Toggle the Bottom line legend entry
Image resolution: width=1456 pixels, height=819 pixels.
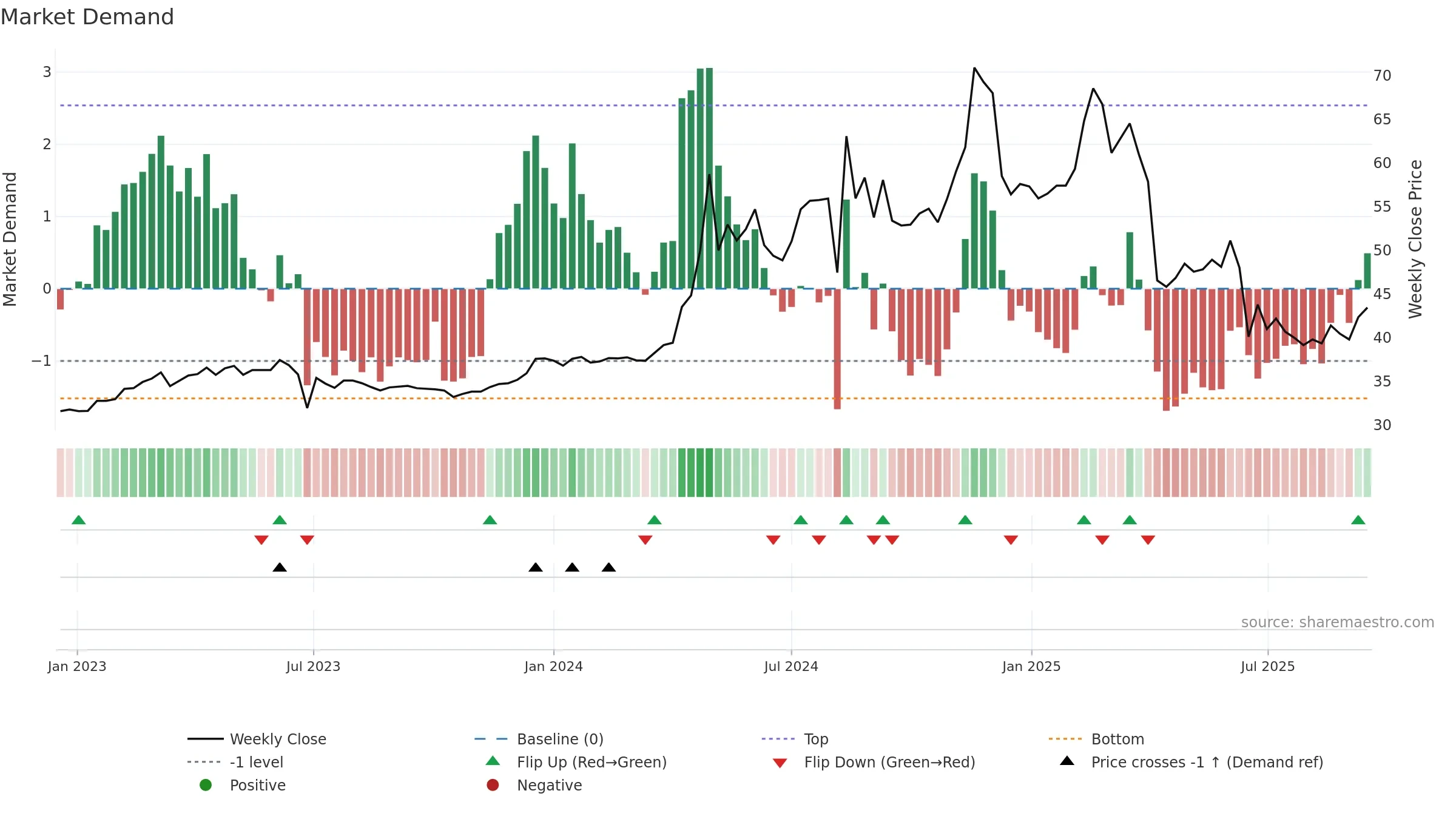1096,739
